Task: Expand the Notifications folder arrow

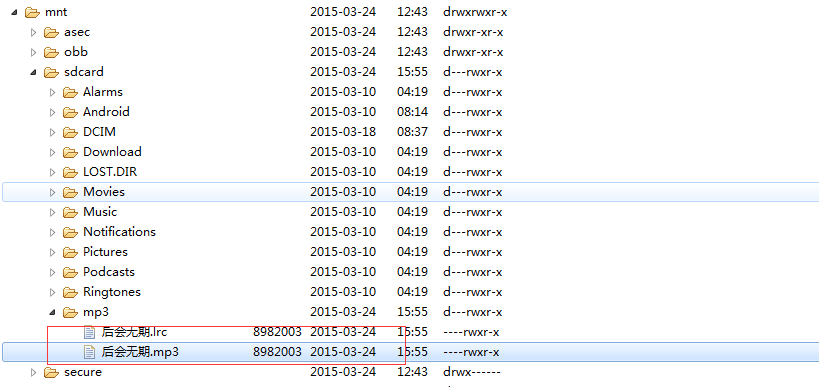Action: (x=52, y=232)
